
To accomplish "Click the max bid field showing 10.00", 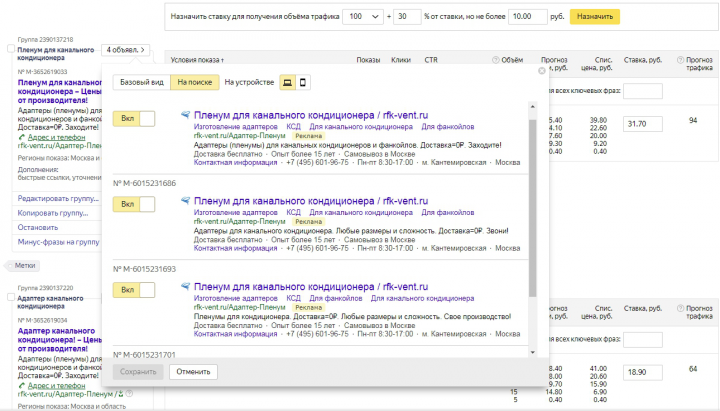I will (528, 17).
